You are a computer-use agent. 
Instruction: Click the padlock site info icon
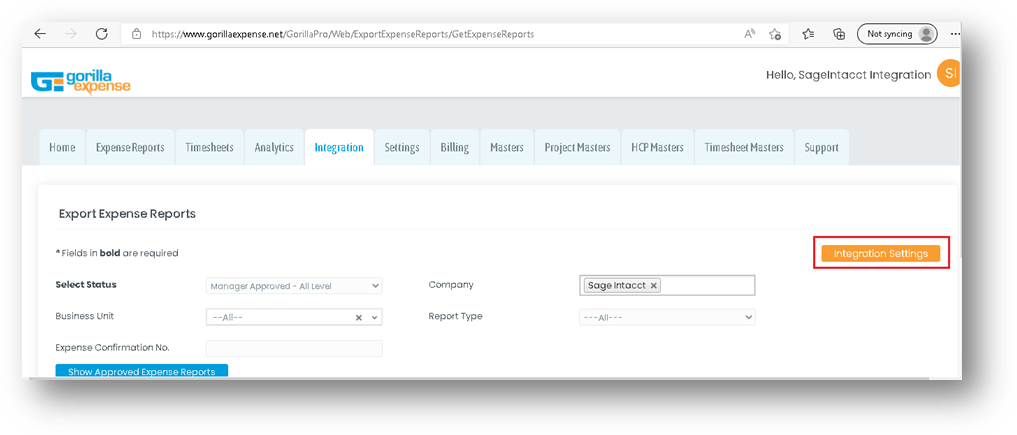click(136, 34)
